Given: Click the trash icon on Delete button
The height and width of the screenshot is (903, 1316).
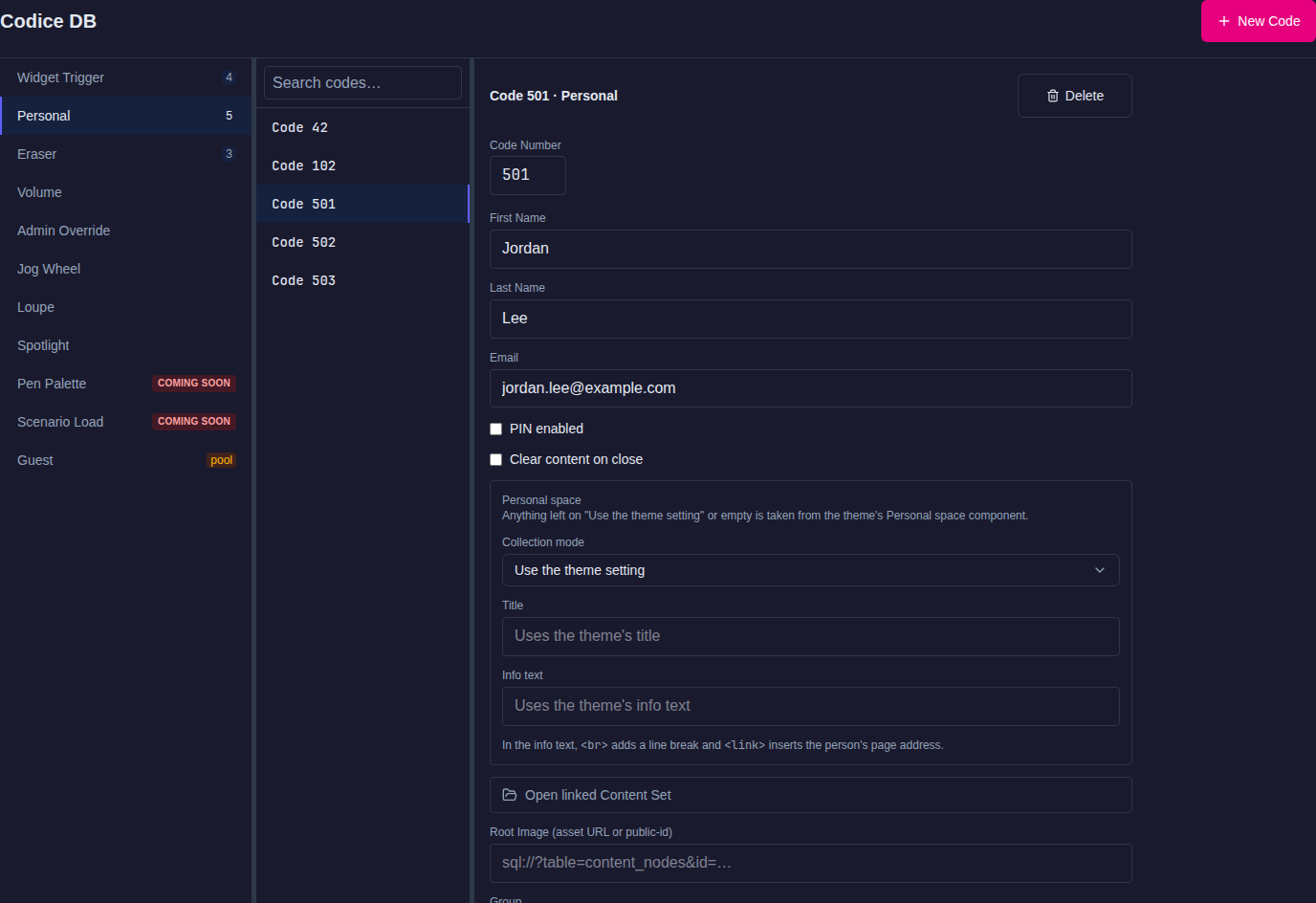Looking at the screenshot, I should [x=1053, y=96].
